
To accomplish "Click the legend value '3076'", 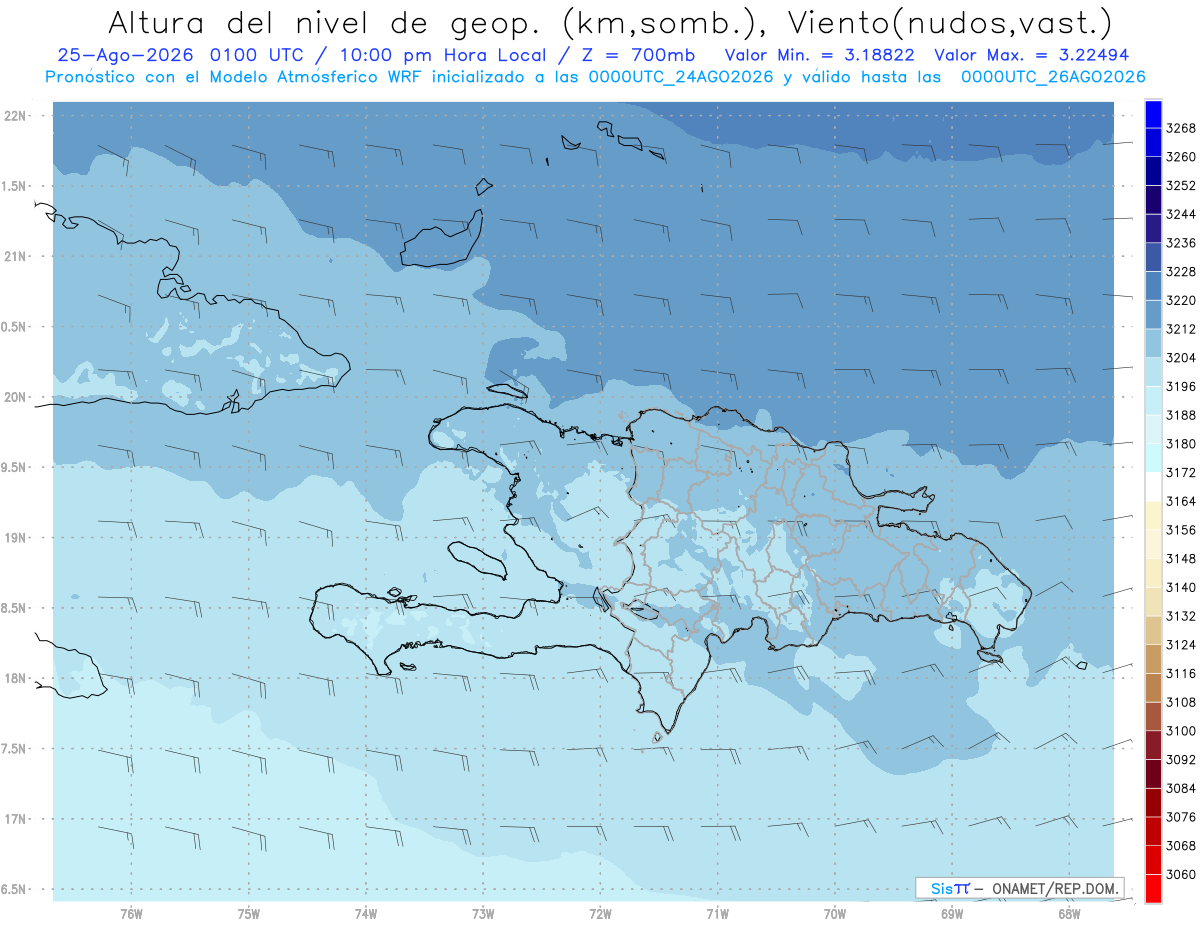I will (1181, 817).
